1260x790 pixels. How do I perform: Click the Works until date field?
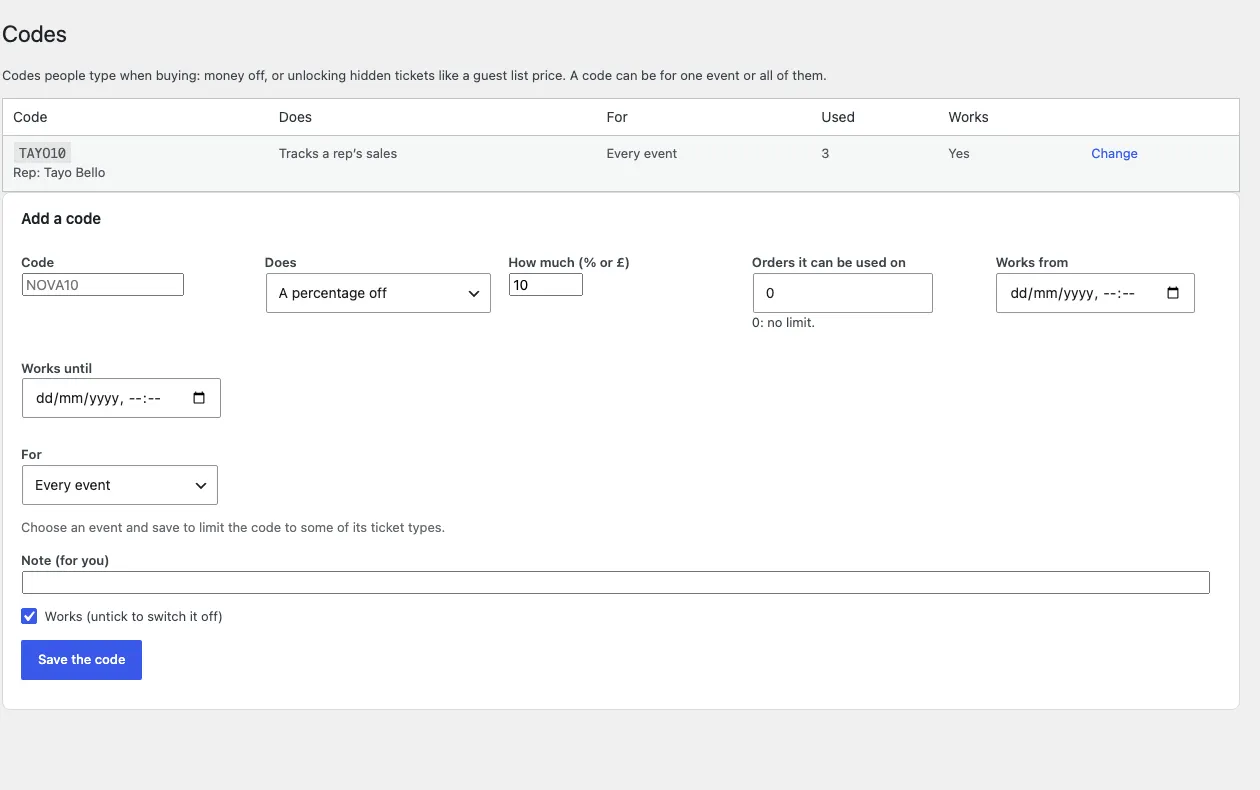pyautogui.click(x=121, y=397)
